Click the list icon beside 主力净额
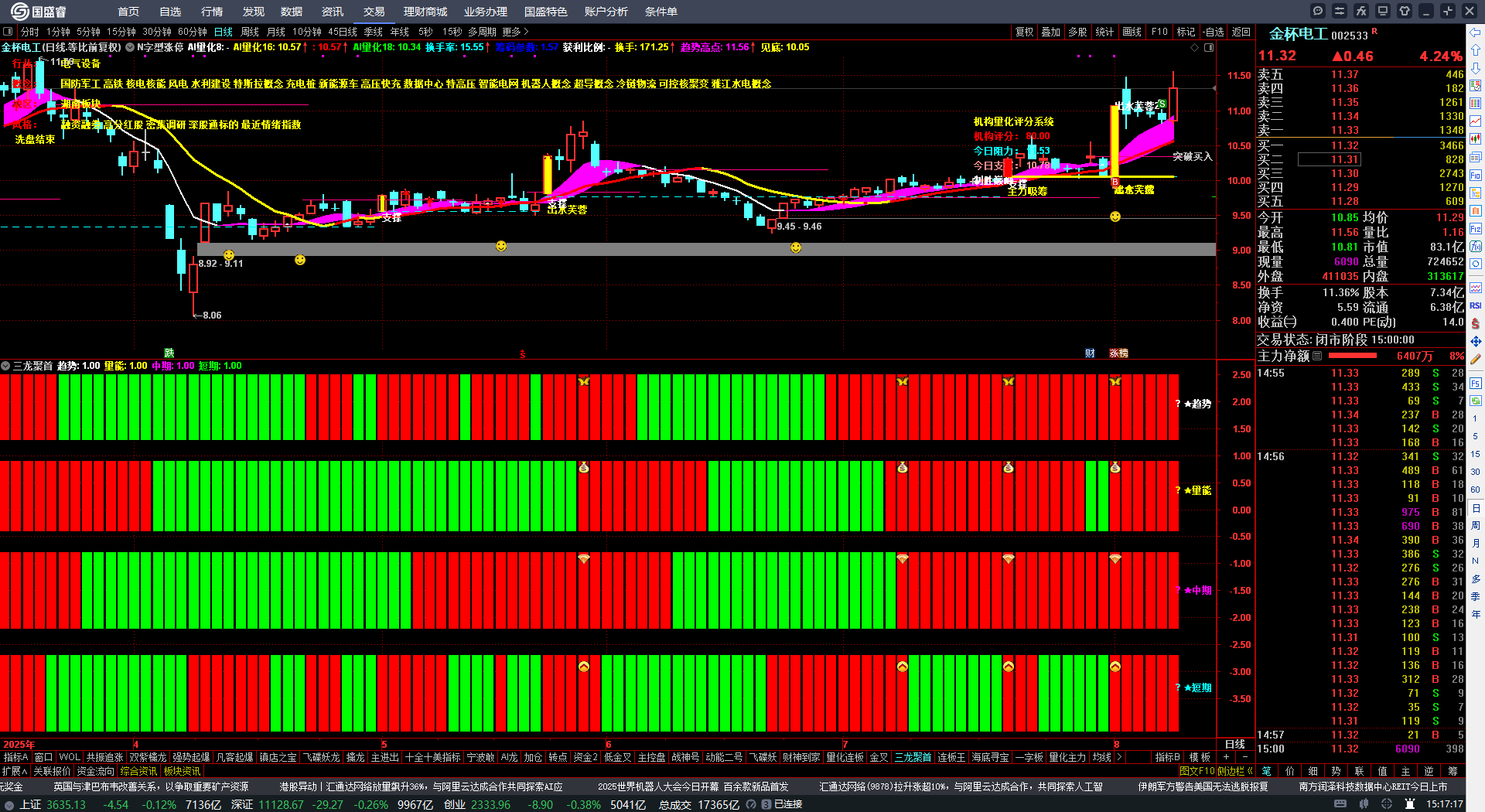Screen dimensions: 1485x812 click(1317, 356)
